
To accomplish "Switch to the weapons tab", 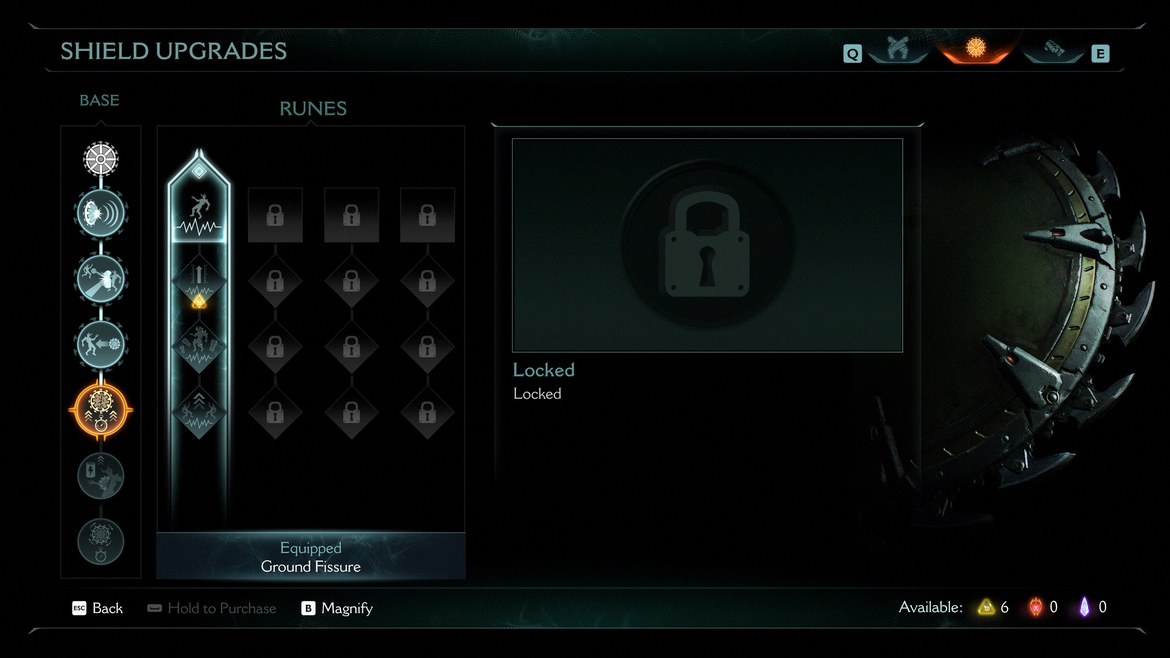I will [x=898, y=49].
